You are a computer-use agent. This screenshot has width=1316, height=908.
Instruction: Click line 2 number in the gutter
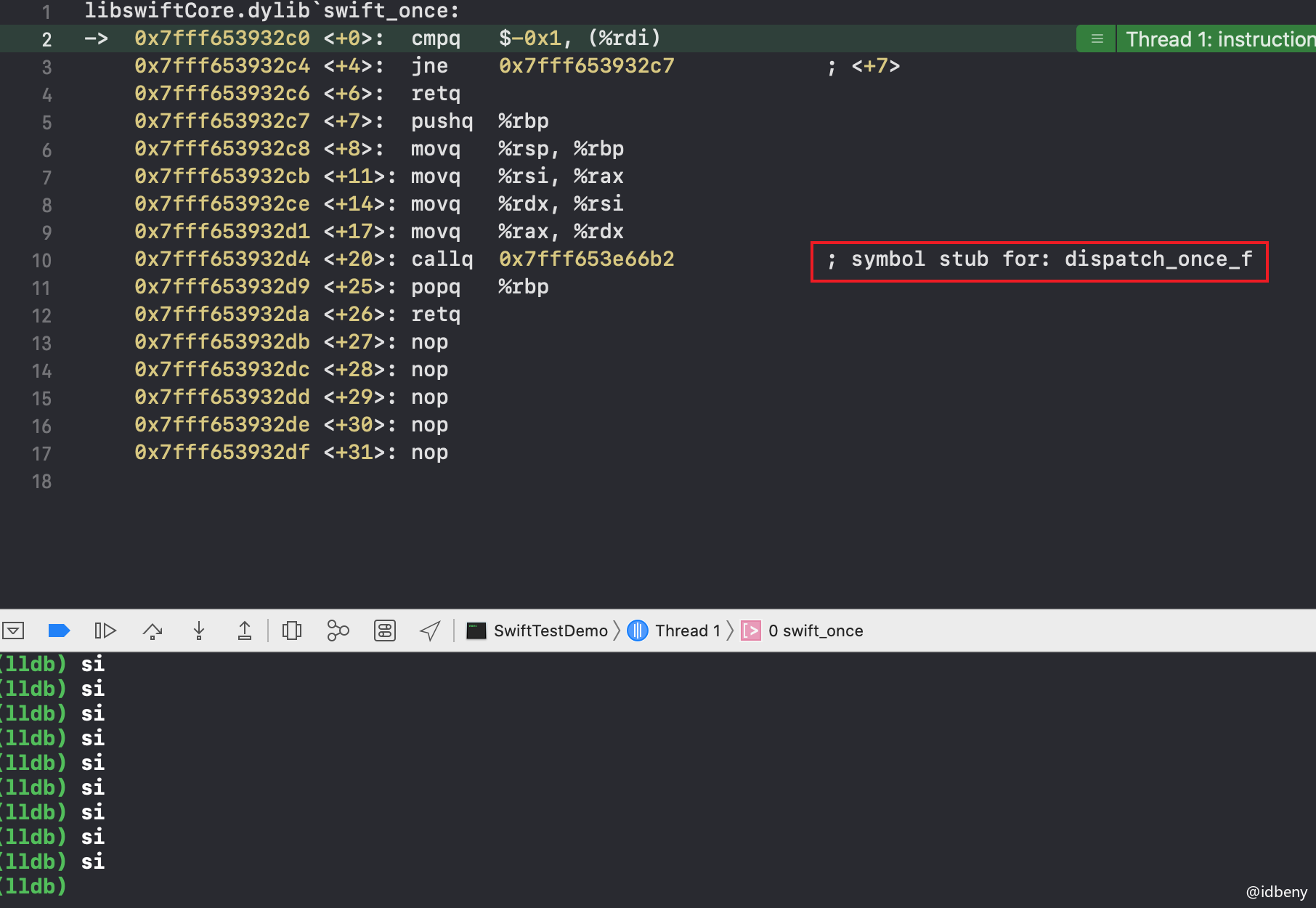46,39
